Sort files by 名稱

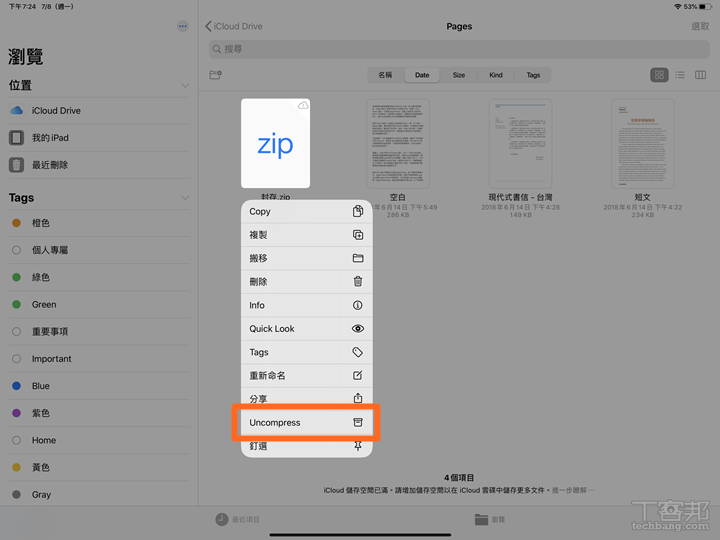coord(385,75)
